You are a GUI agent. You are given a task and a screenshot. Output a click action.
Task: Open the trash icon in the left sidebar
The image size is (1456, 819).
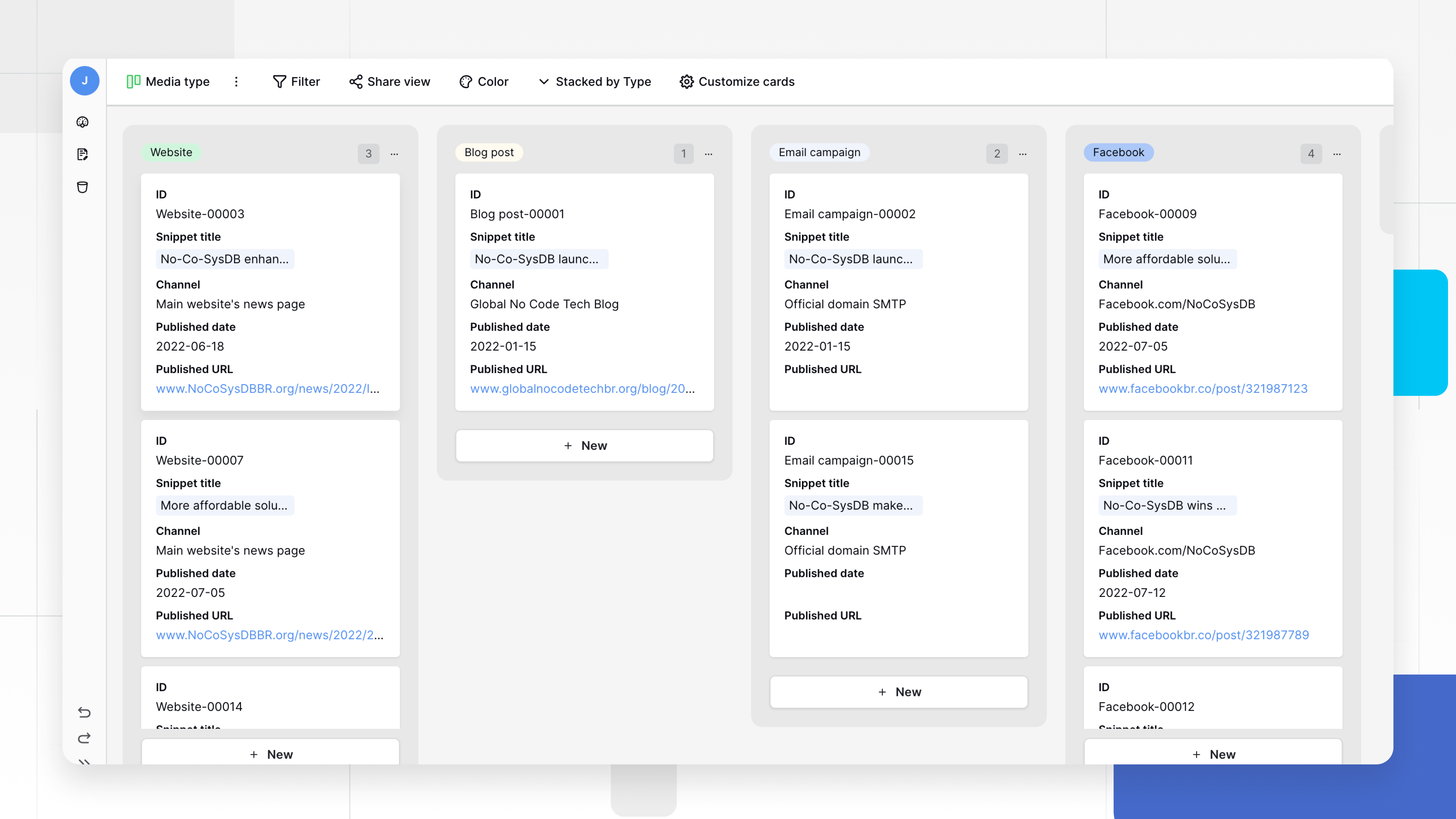tap(83, 187)
